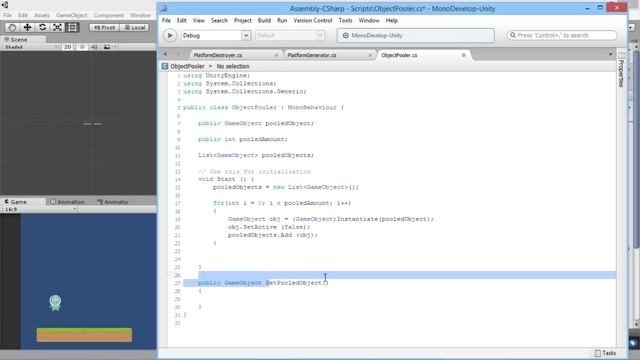Open the Animator tab in Unity

click(113, 202)
